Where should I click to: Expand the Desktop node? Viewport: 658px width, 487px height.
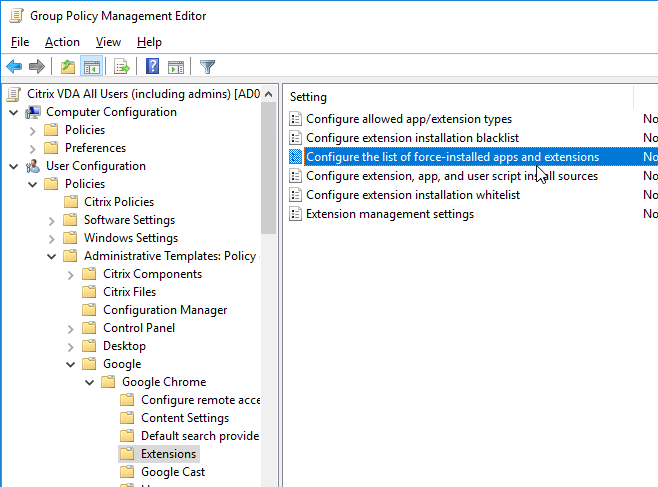point(70,347)
